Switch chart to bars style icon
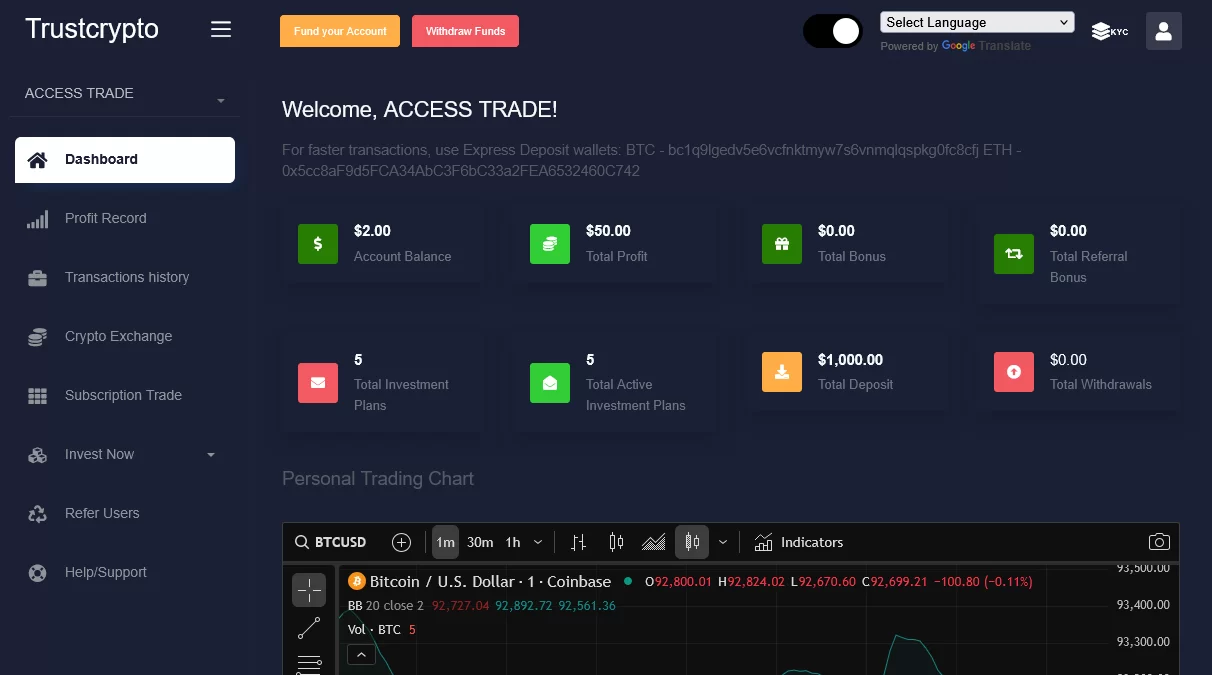The image size is (1212, 675). pyautogui.click(x=578, y=542)
